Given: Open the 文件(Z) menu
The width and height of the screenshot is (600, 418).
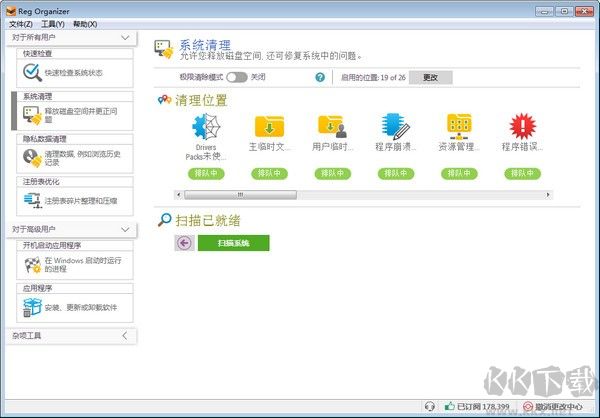Looking at the screenshot, I should click(21, 24).
